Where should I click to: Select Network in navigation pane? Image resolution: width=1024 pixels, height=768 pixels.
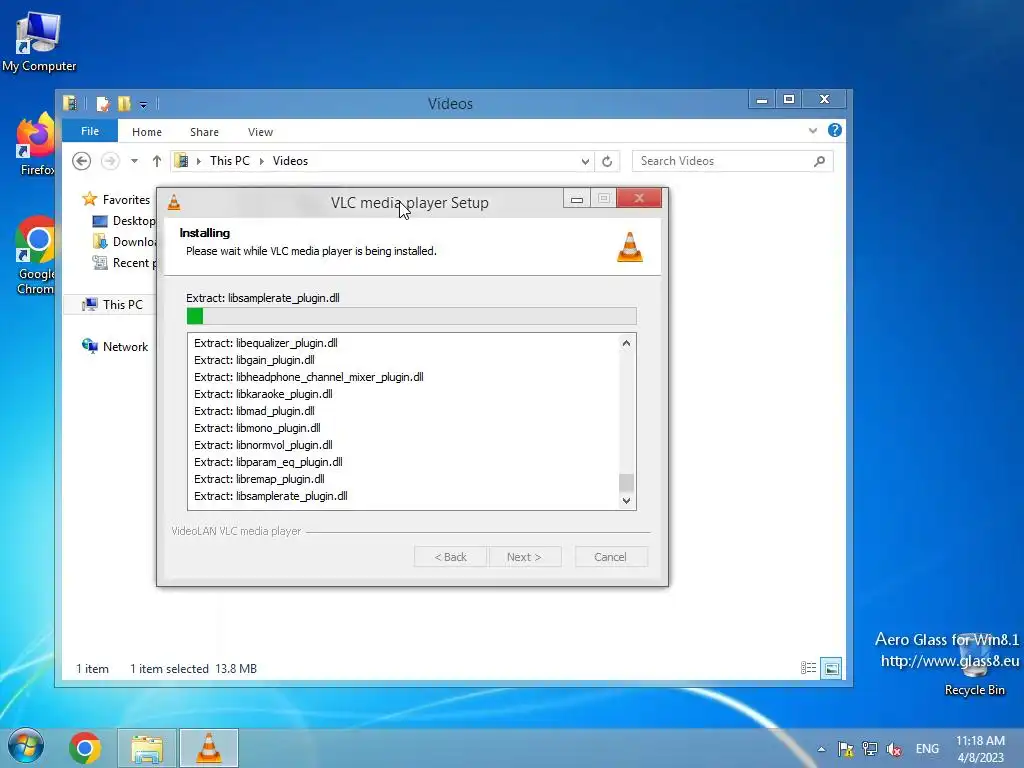[x=115, y=346]
